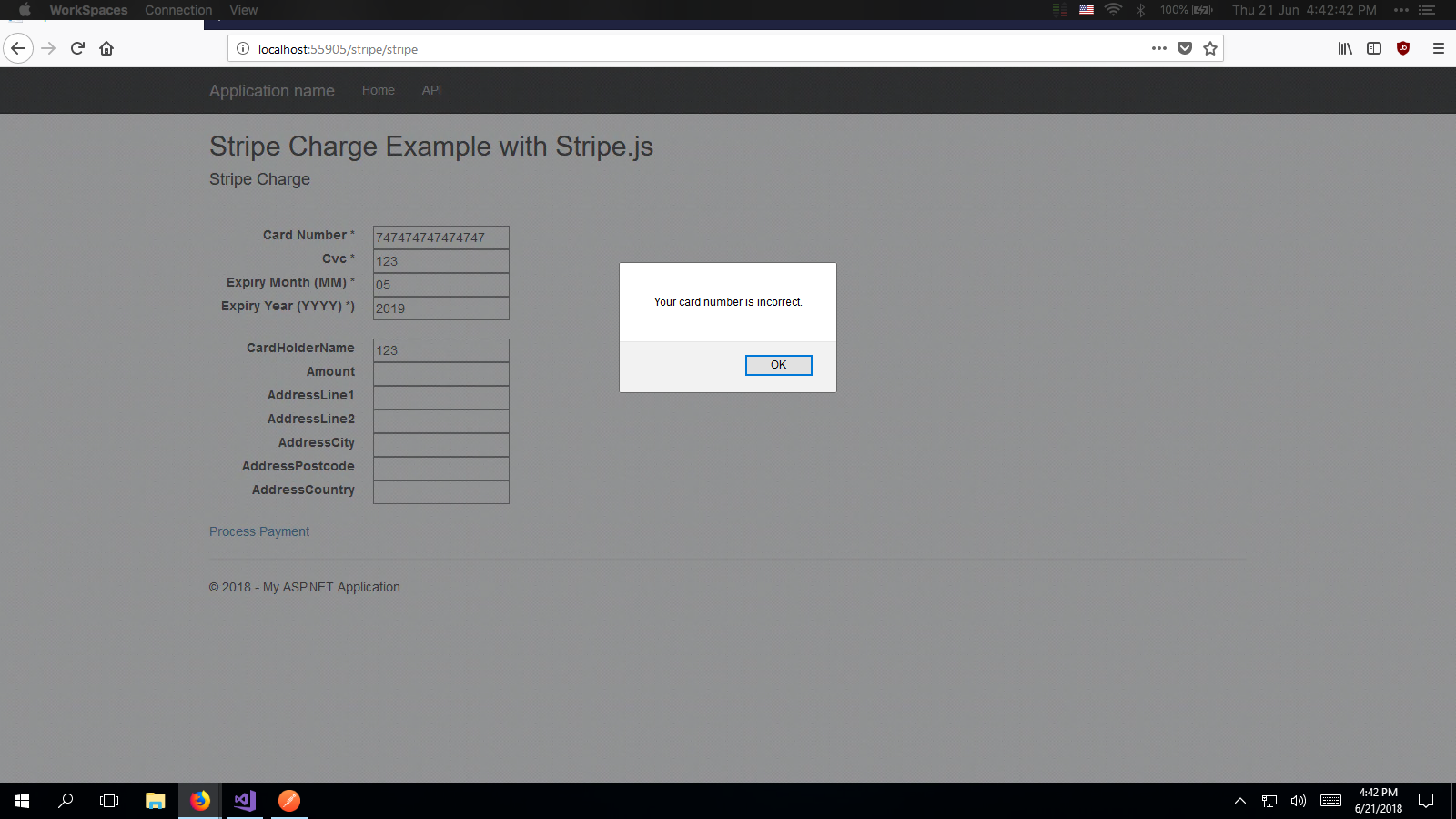The image size is (1456, 819).
Task: Click OK in the card error dialog
Action: [778, 365]
